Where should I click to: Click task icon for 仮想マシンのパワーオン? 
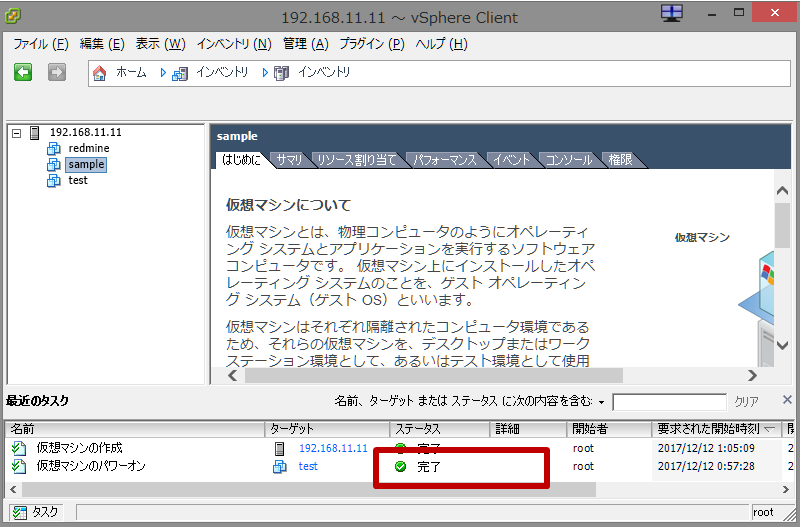pos(19,466)
